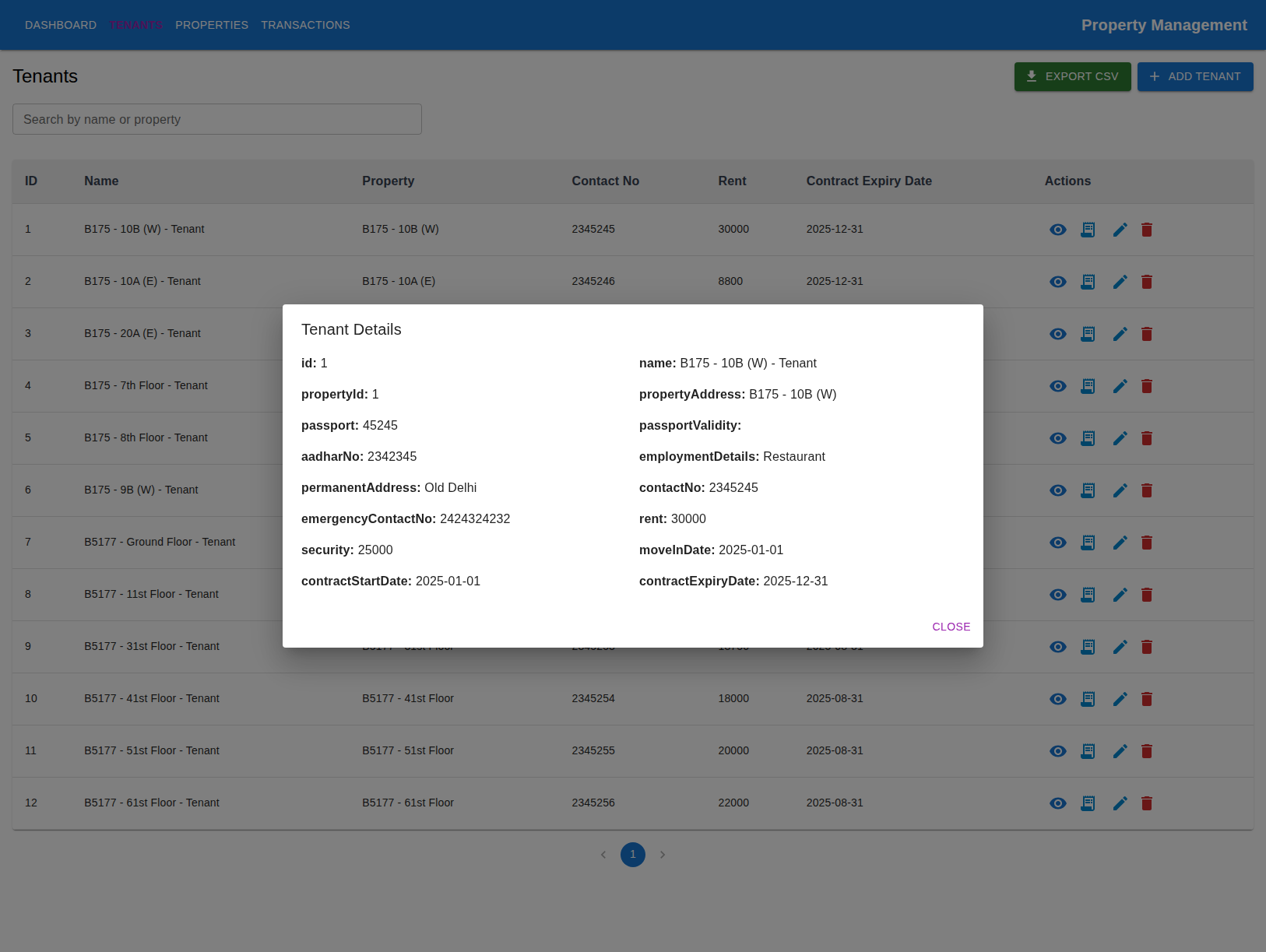The image size is (1266, 952).
Task: Click the search by name or property field
Action: (x=216, y=119)
